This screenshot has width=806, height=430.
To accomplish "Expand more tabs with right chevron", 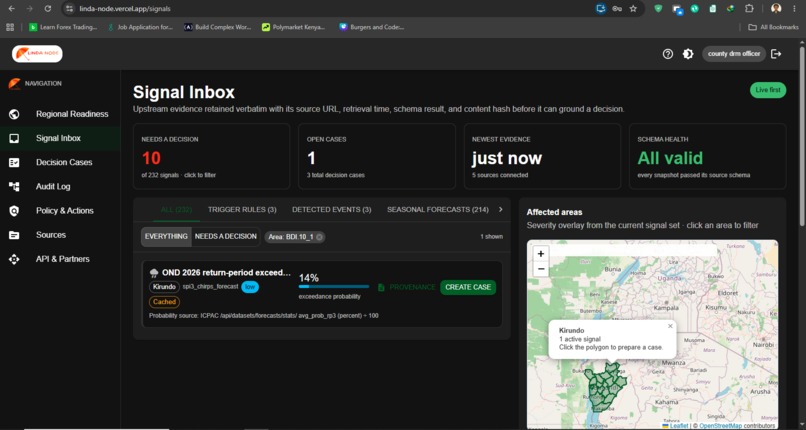I will point(501,210).
